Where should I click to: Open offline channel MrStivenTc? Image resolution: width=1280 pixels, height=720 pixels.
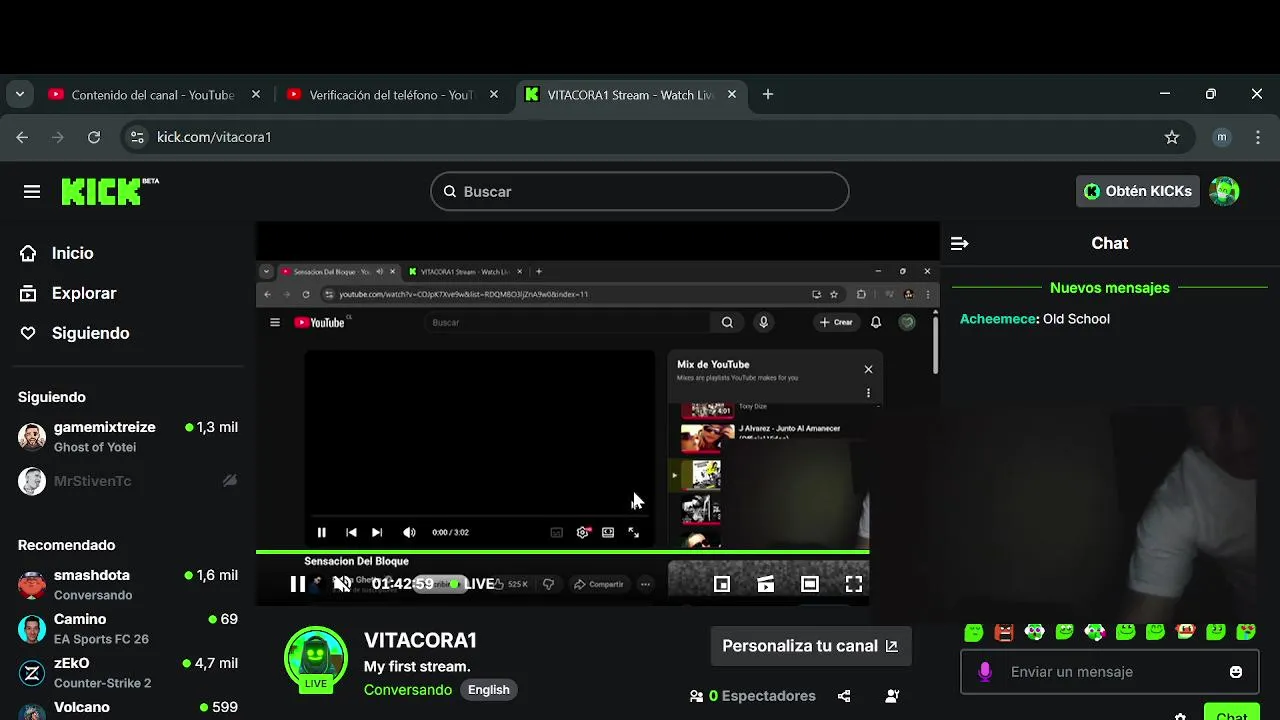[128, 481]
